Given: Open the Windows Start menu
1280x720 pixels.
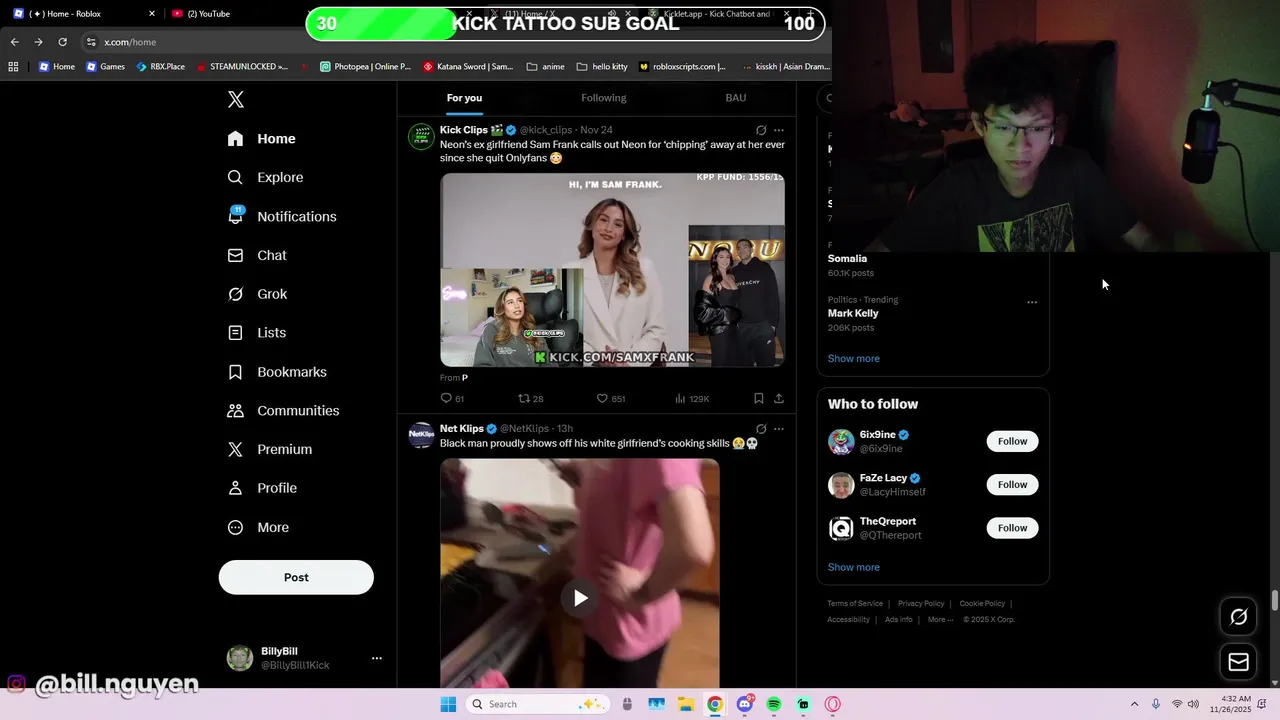Looking at the screenshot, I should pos(448,704).
